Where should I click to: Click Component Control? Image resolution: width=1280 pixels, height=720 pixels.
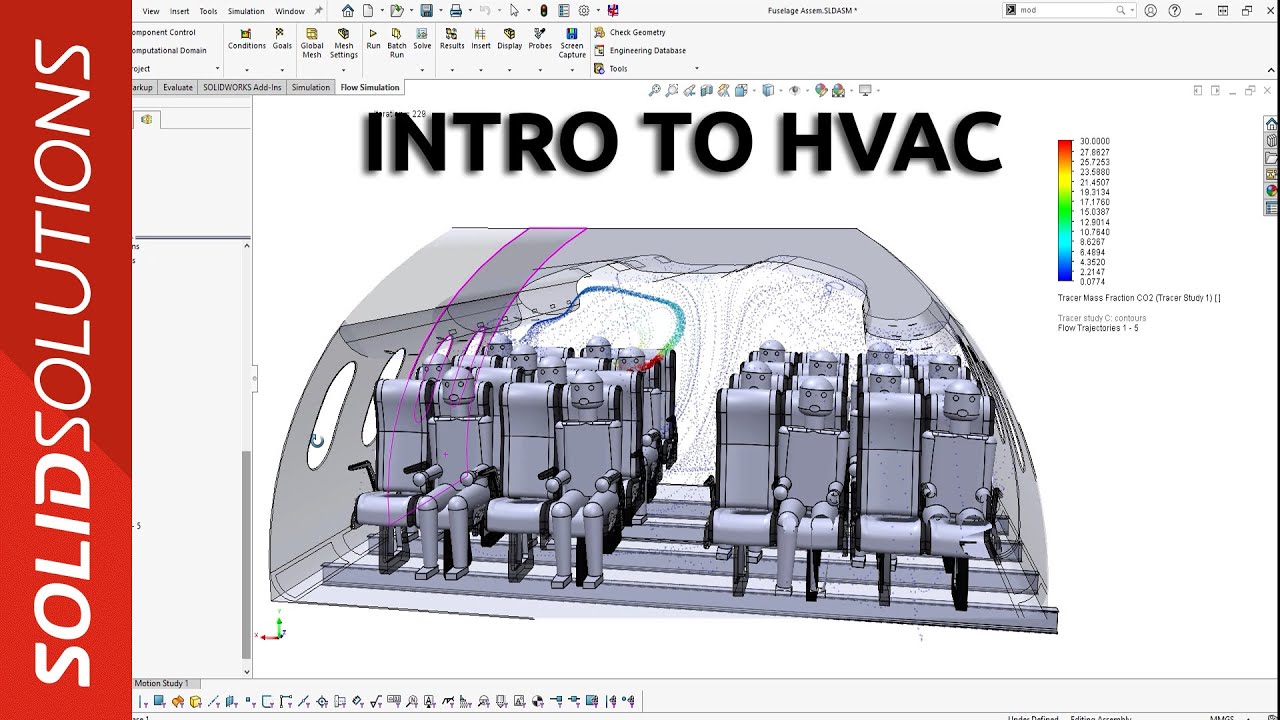[164, 32]
